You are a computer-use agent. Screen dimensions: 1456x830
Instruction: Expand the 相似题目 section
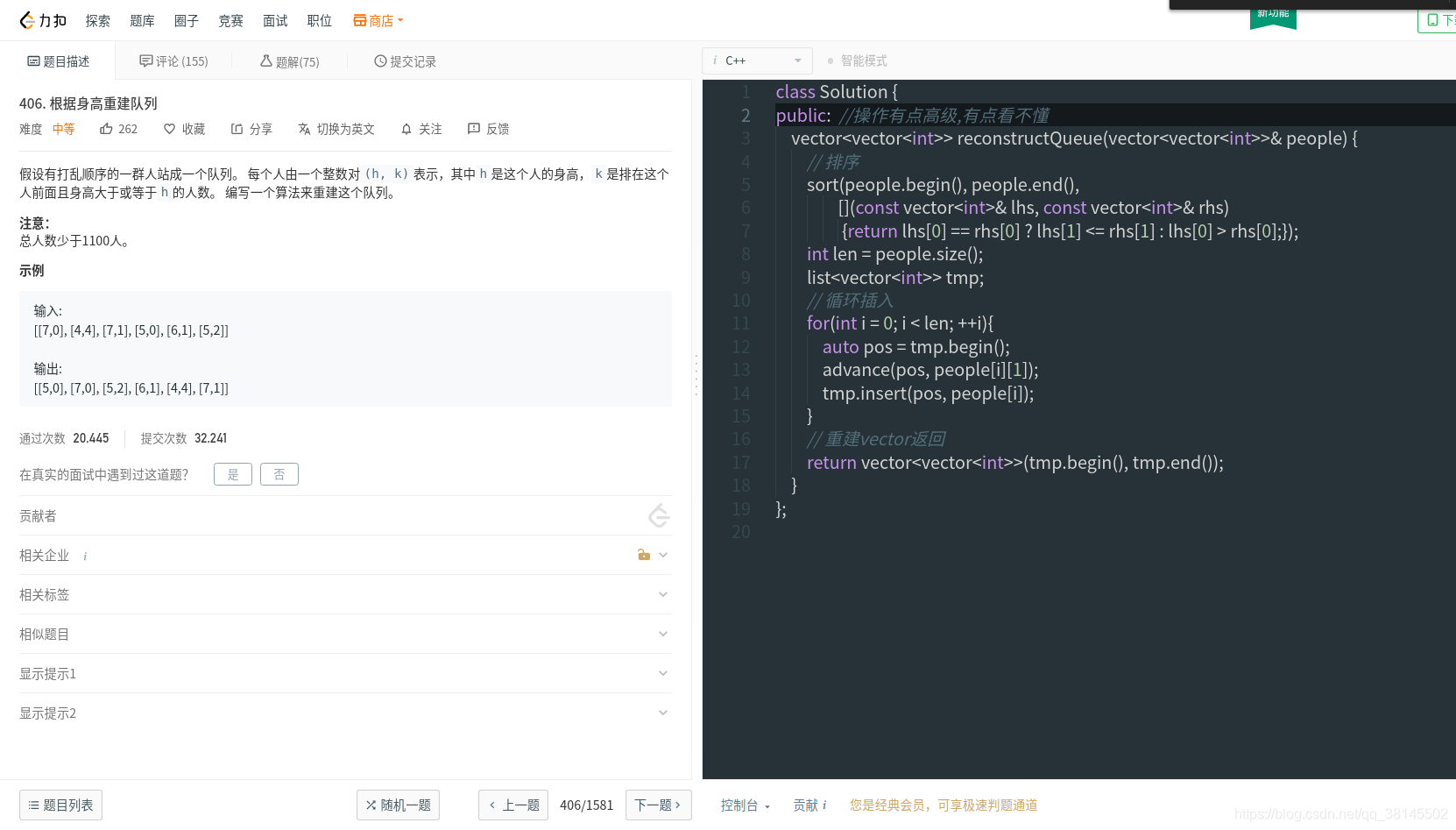tap(663, 634)
